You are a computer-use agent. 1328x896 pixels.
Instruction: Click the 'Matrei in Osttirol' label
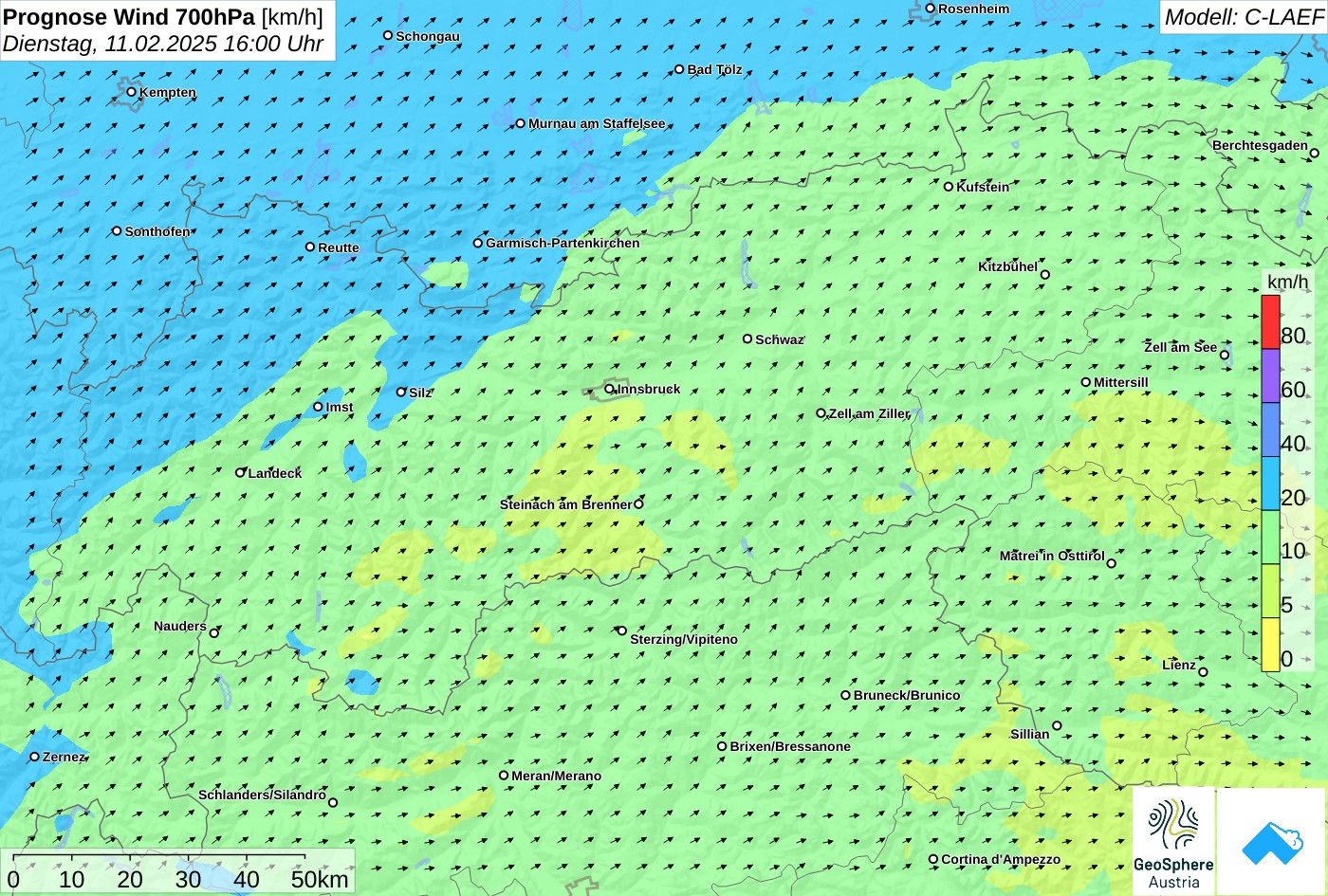point(1052,556)
